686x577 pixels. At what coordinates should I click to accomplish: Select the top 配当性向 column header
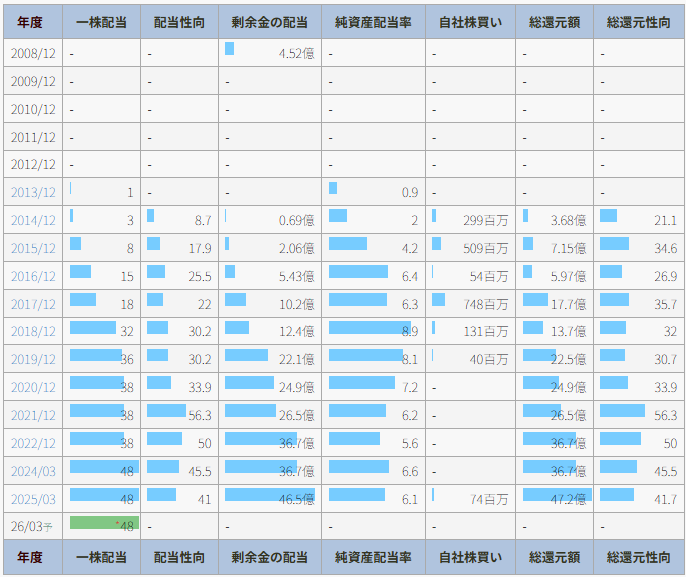click(x=179, y=22)
